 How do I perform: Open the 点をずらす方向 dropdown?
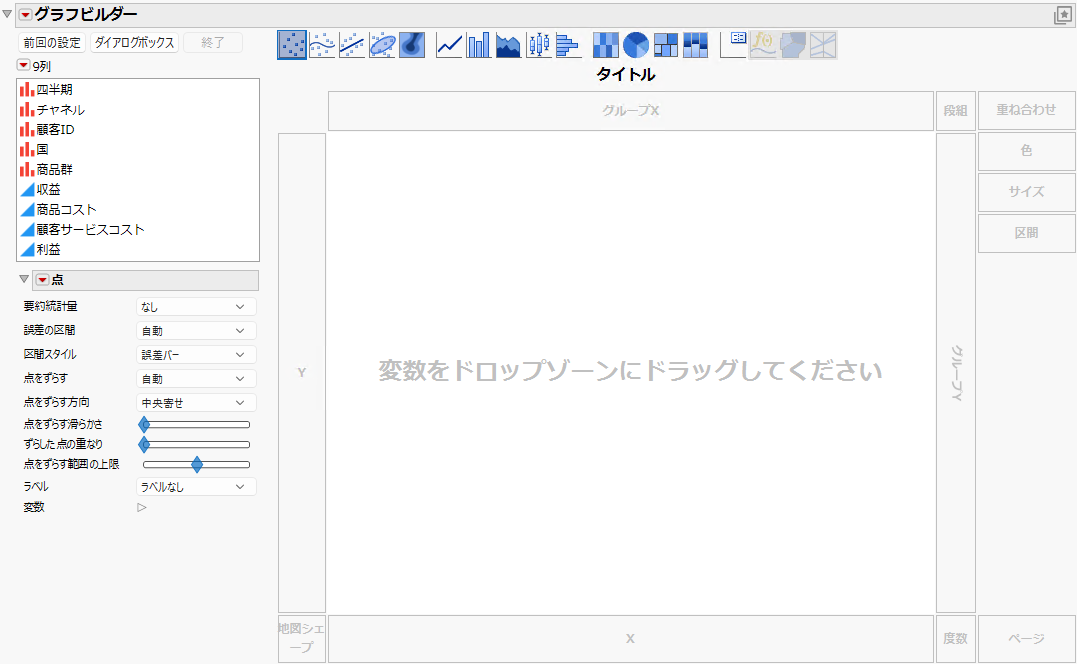pos(196,403)
